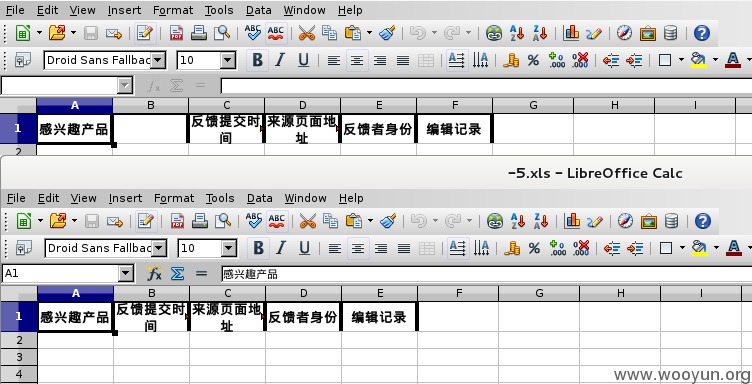Select column F header in lower sheet
The height and width of the screenshot is (384, 752).
pos(458,293)
